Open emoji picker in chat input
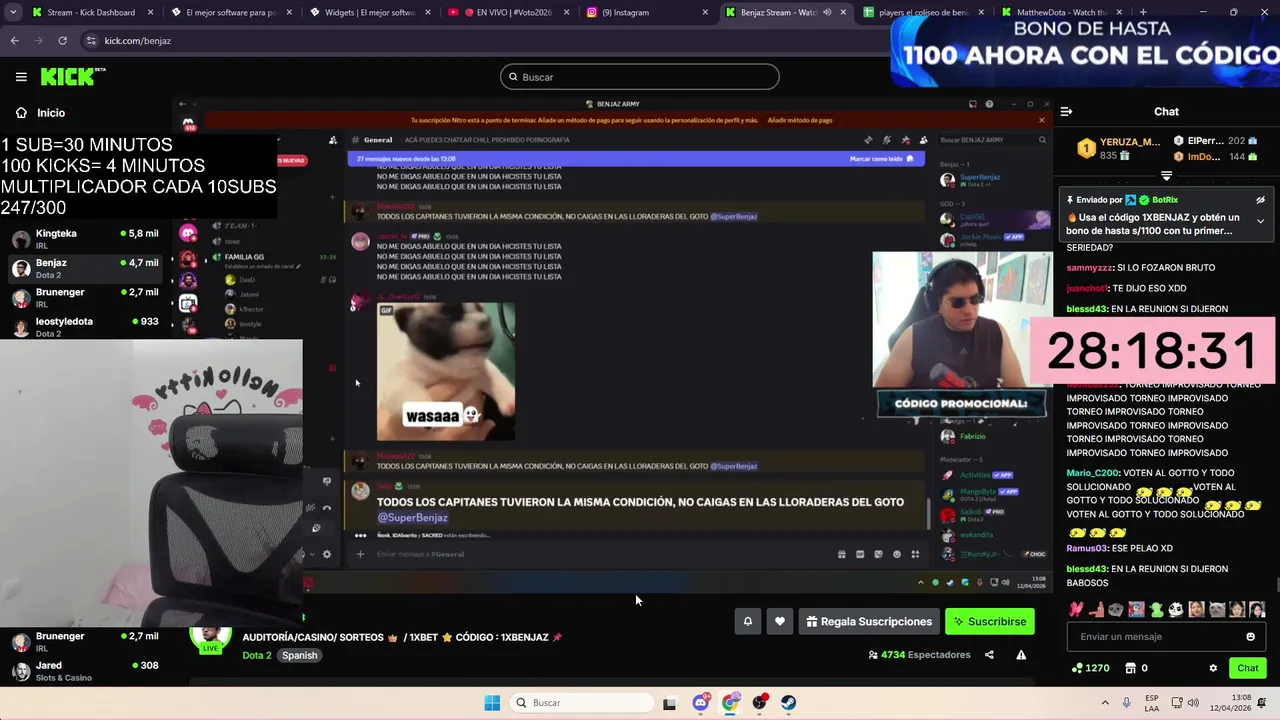 click(1250, 637)
